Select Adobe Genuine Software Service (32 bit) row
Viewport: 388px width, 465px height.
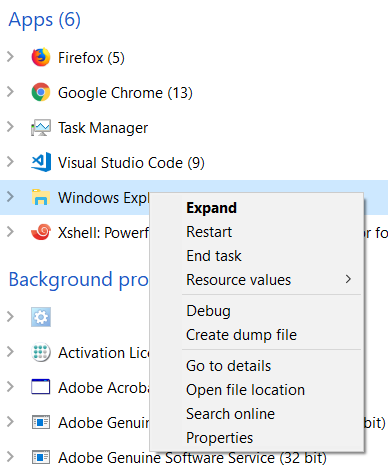click(194, 457)
